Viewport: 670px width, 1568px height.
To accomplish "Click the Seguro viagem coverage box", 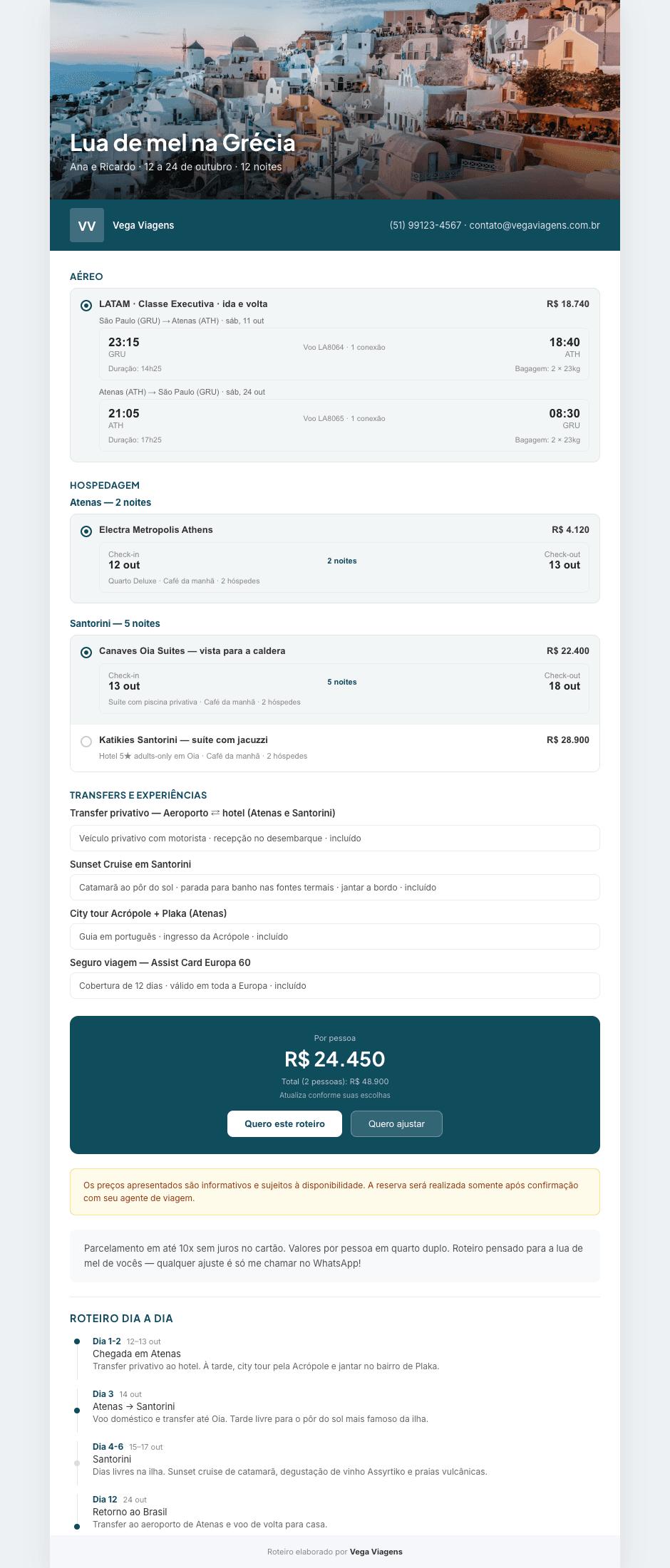I will (x=335, y=985).
